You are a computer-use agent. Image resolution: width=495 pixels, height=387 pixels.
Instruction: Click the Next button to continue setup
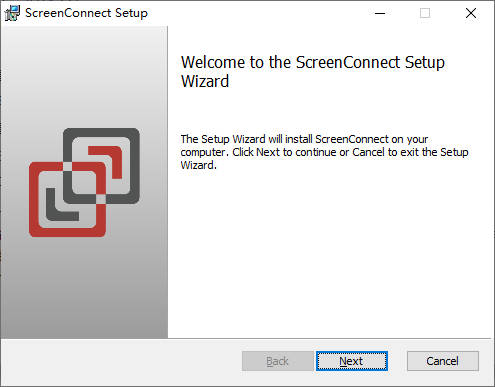coord(352,361)
